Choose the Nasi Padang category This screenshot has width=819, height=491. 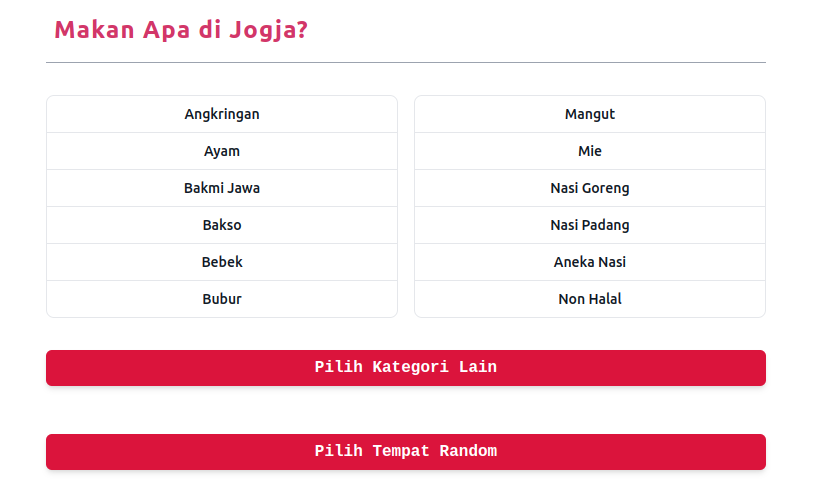590,225
